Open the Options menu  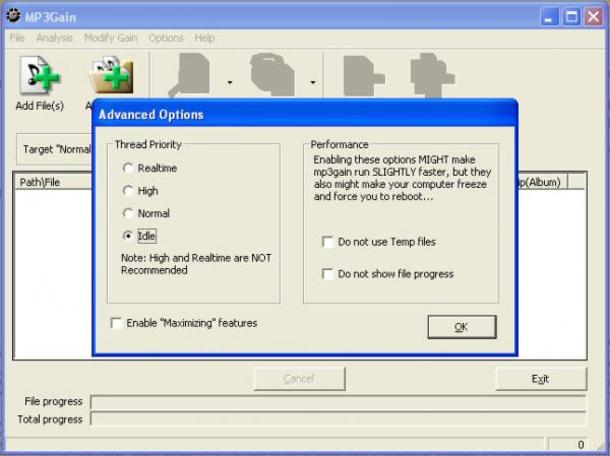pyautogui.click(x=166, y=38)
